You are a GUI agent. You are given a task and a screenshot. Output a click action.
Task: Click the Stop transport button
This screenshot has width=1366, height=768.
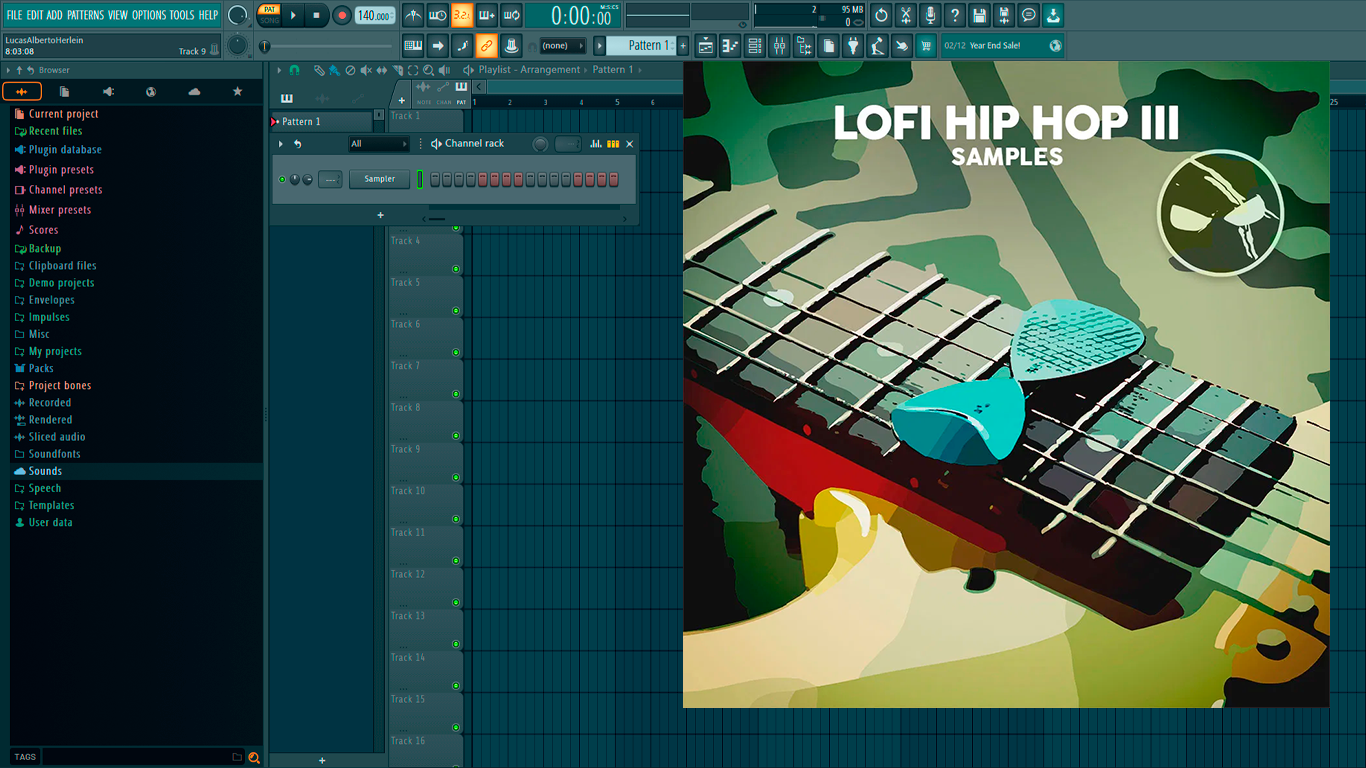[317, 15]
